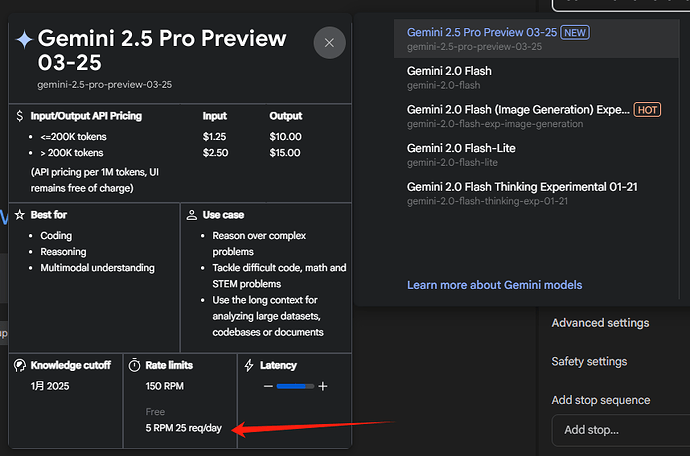
Task: Click the NEW badge on Gemini 2.5 Pro
Action: [575, 33]
